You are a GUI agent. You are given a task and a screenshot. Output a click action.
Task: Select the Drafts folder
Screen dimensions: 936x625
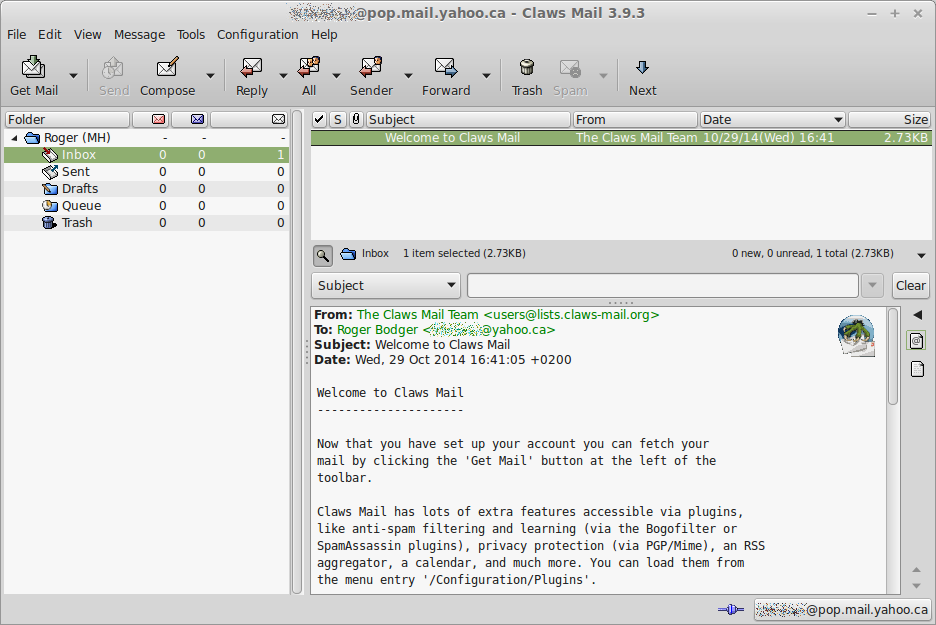coord(146,189)
